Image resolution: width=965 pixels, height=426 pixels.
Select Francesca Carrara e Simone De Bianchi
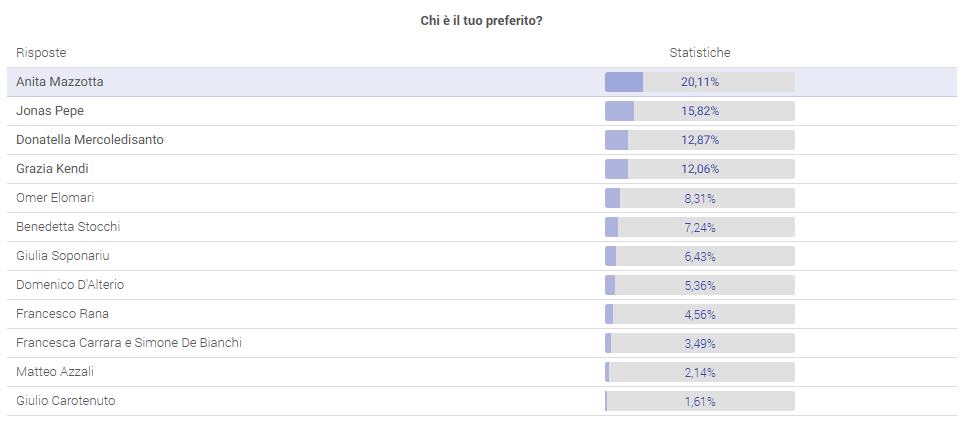[129, 343]
